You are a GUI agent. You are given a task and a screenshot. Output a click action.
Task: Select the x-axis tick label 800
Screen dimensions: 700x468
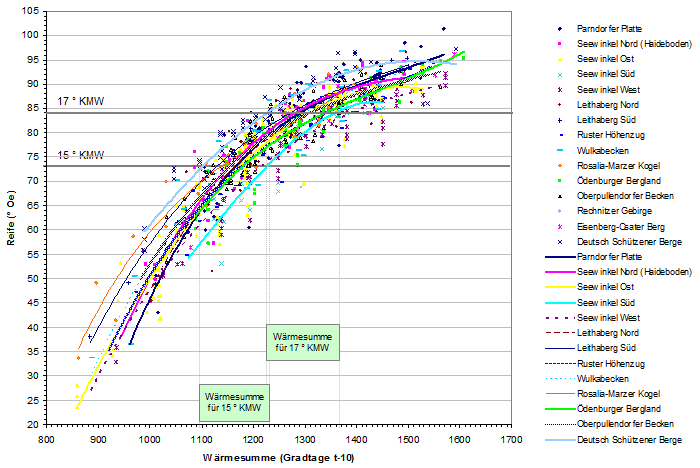point(46,440)
